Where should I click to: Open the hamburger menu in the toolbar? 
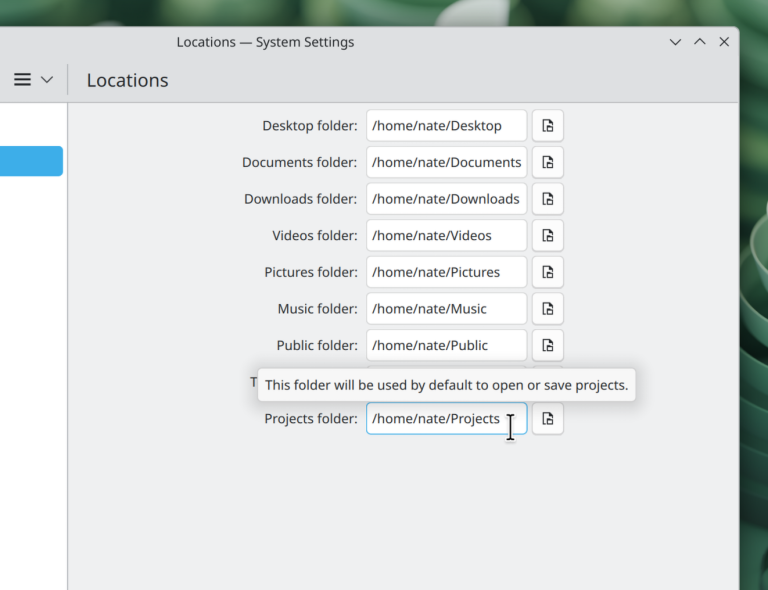click(23, 80)
